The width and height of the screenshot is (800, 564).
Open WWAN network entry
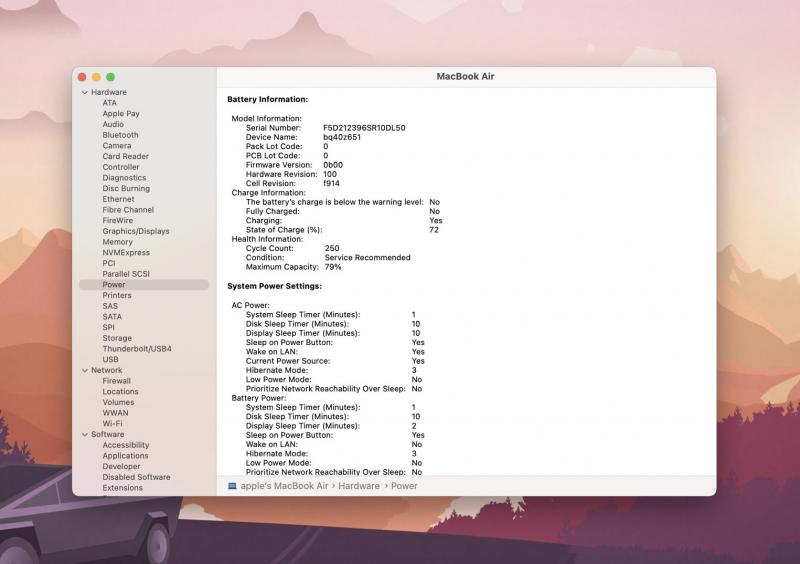(115, 414)
